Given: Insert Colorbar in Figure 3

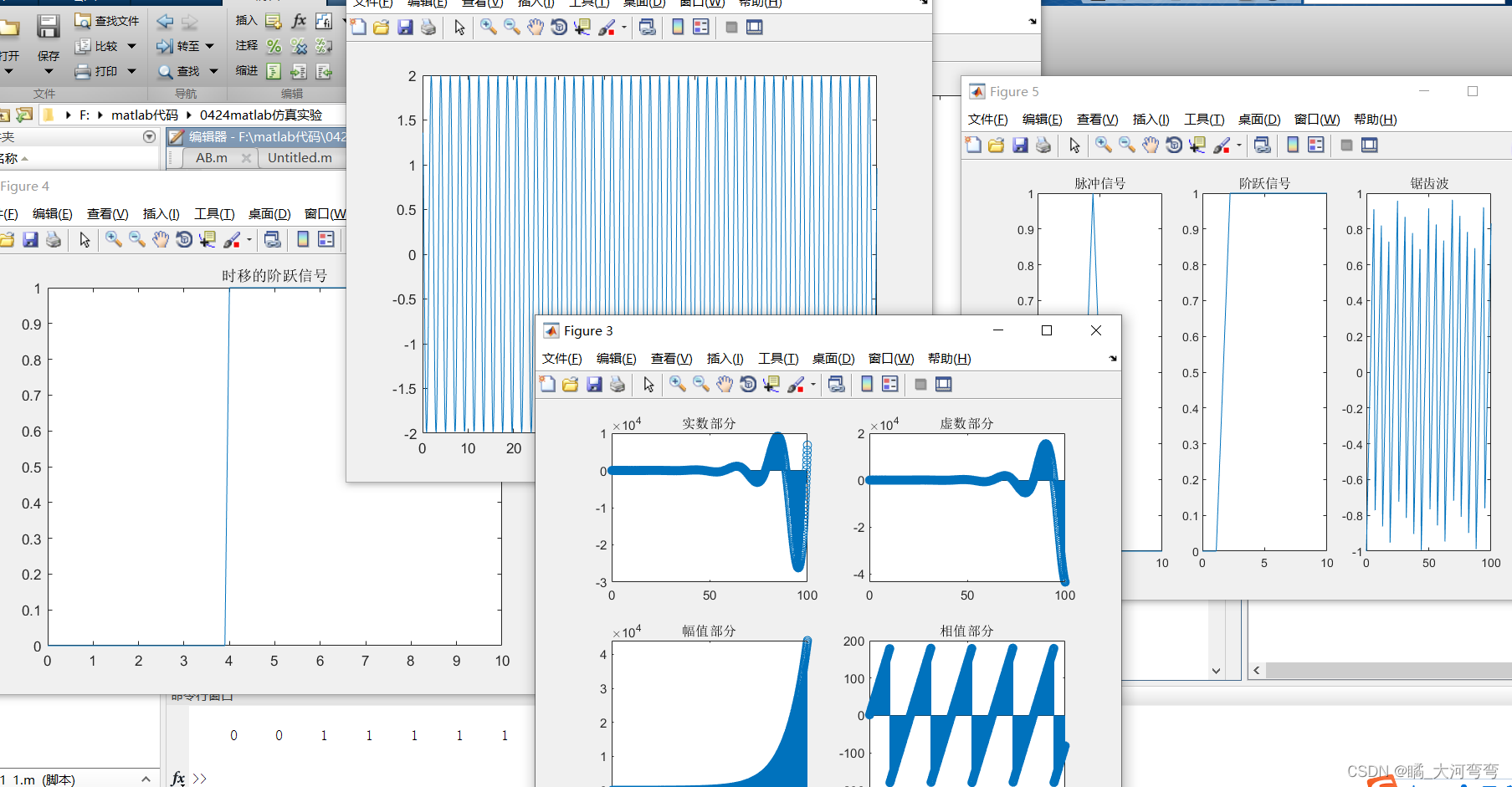Looking at the screenshot, I should click(867, 384).
